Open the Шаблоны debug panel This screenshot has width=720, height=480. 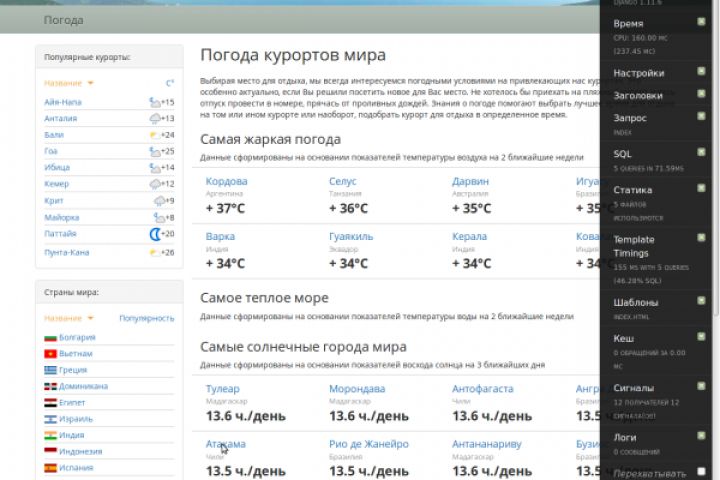(636, 302)
